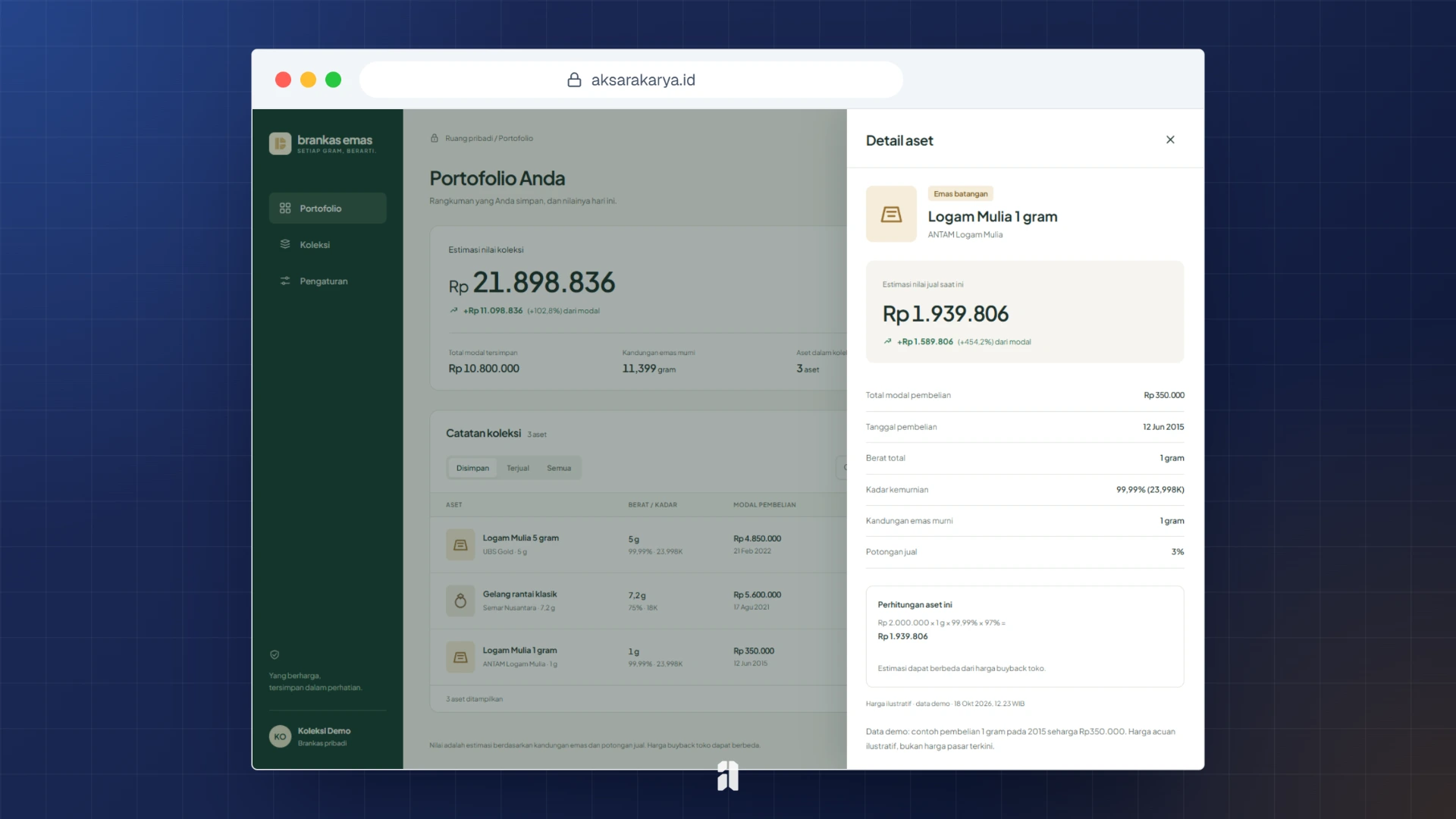Click the Rp 1.939.806 sell estimate
1456x819 pixels.
(x=946, y=314)
